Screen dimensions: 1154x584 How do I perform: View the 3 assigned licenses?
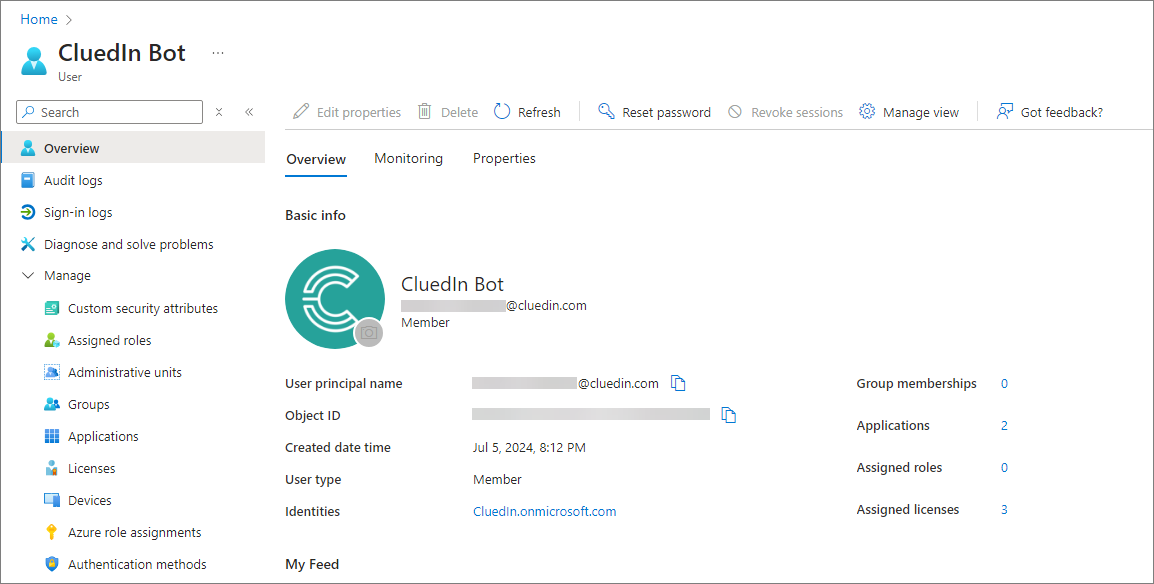click(1004, 509)
